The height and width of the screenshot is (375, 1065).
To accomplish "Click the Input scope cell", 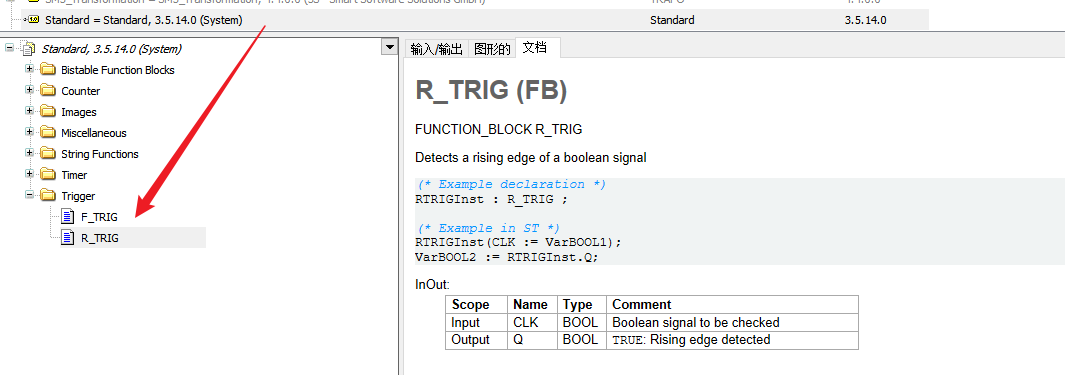I will [x=477, y=322].
